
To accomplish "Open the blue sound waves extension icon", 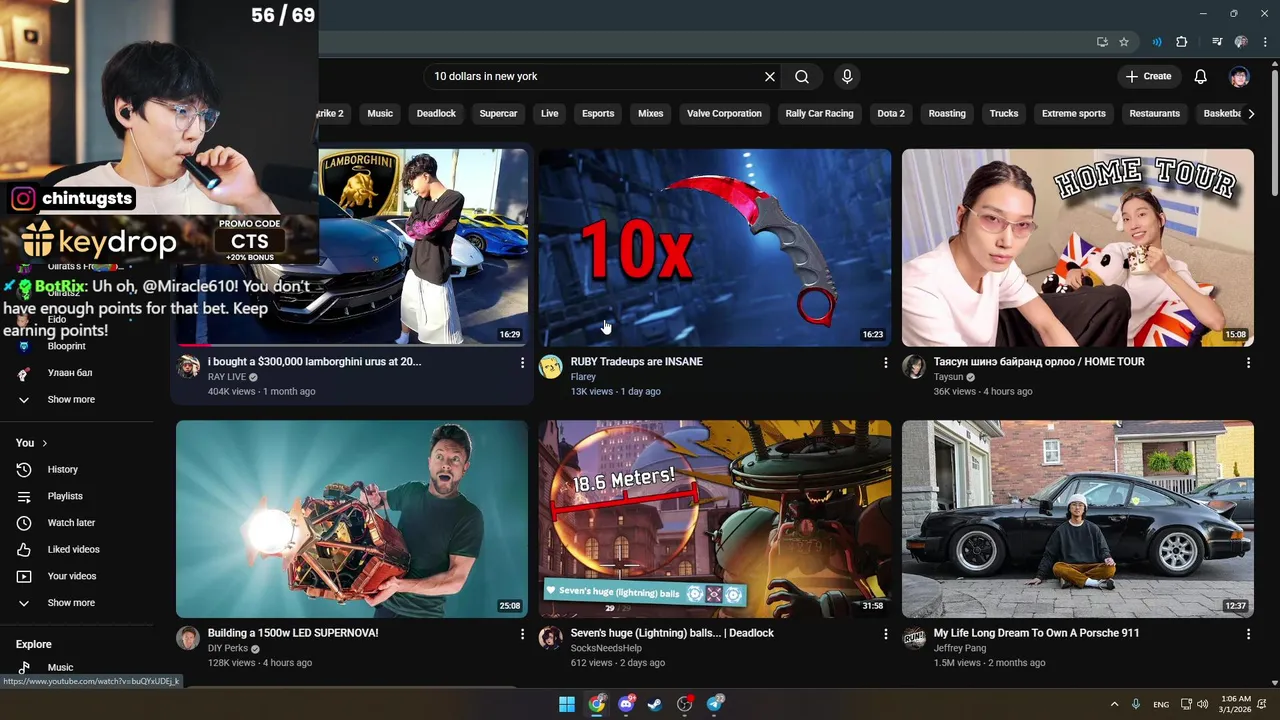I will [x=1157, y=42].
